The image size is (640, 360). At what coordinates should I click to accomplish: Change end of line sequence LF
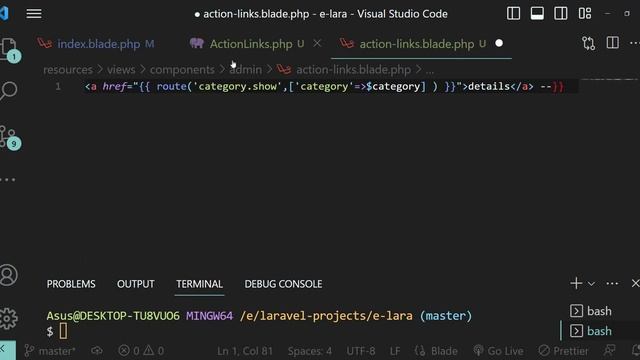(x=395, y=351)
